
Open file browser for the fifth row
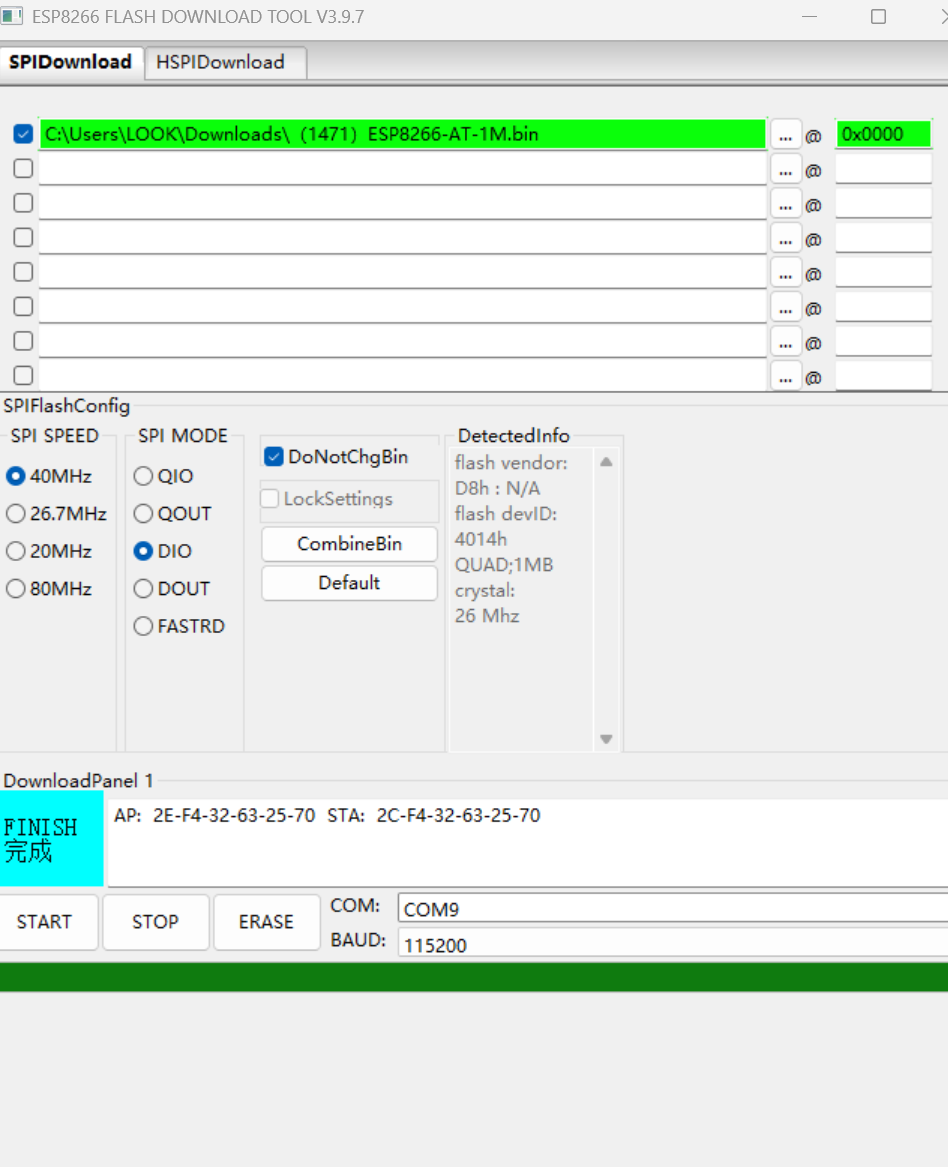(x=785, y=273)
